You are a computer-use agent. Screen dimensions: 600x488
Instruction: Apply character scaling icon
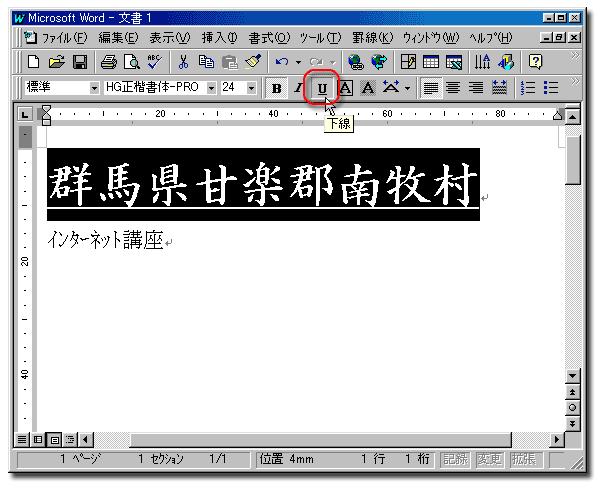click(x=391, y=88)
